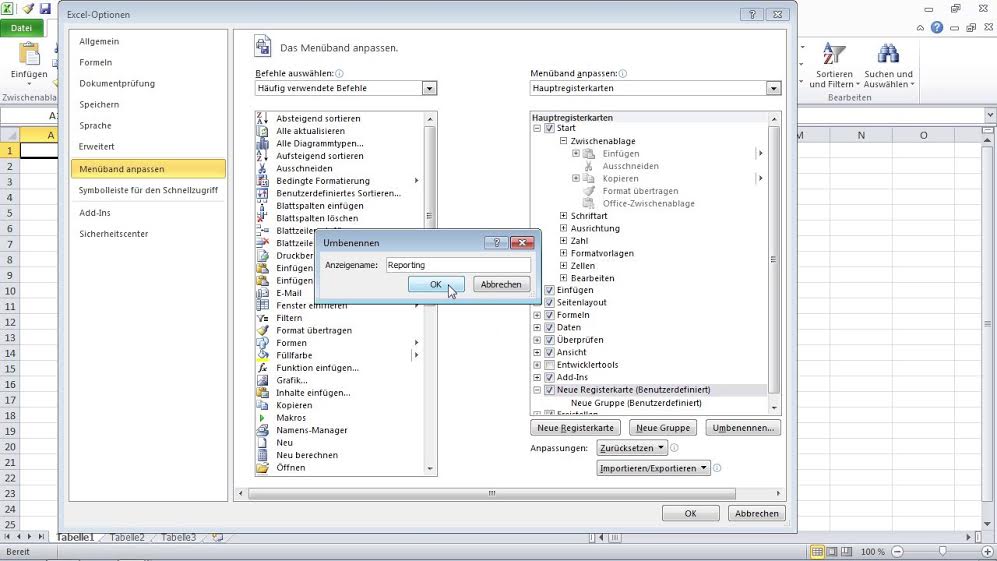Screen dimensions: 997x561
Task: Click the Blattspalten einfügen icon
Action: (x=262, y=205)
